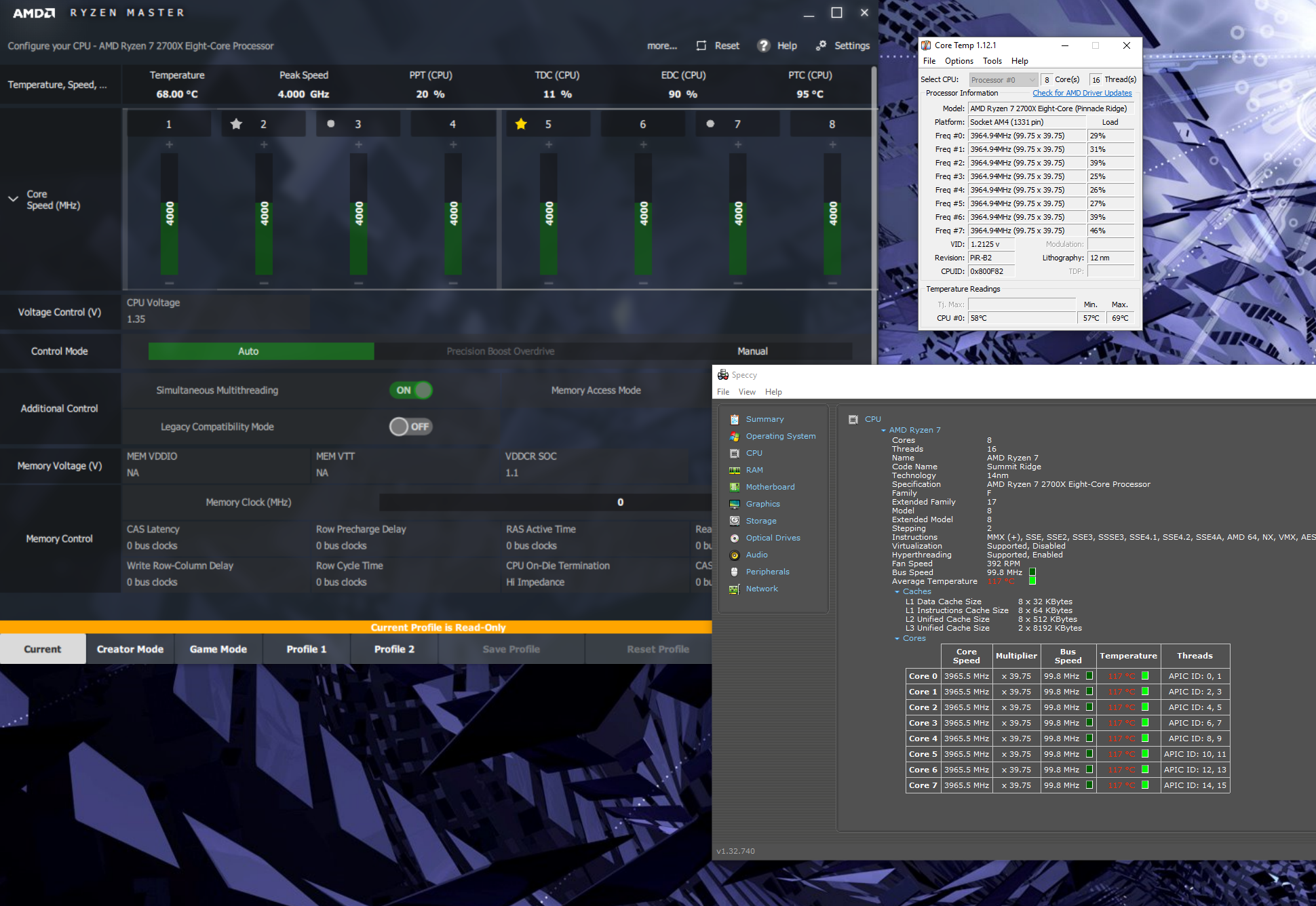Click the green indicator next to Average Temperature
This screenshot has height=906, width=1316.
(x=1032, y=581)
